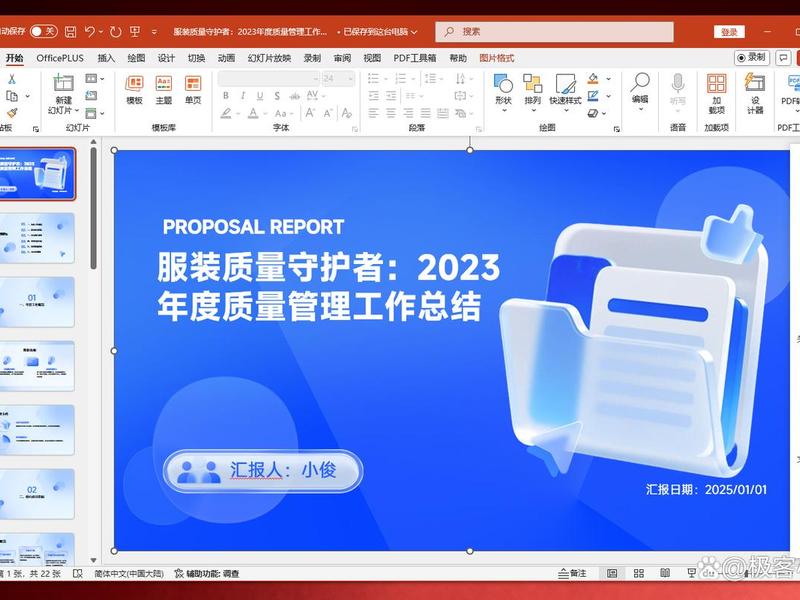Image resolution: width=800 pixels, height=600 pixels.
Task: Switch to Slide Sorter view icon
Action: point(639,573)
